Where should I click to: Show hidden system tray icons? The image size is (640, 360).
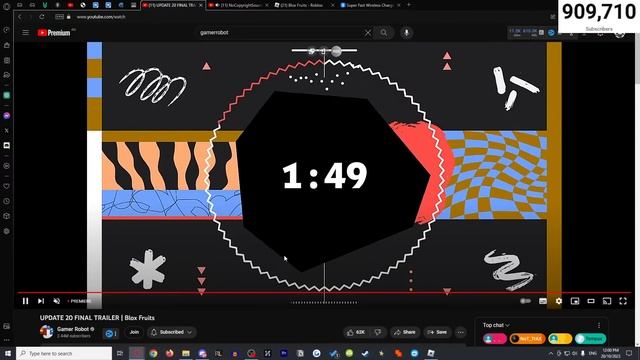click(x=551, y=353)
